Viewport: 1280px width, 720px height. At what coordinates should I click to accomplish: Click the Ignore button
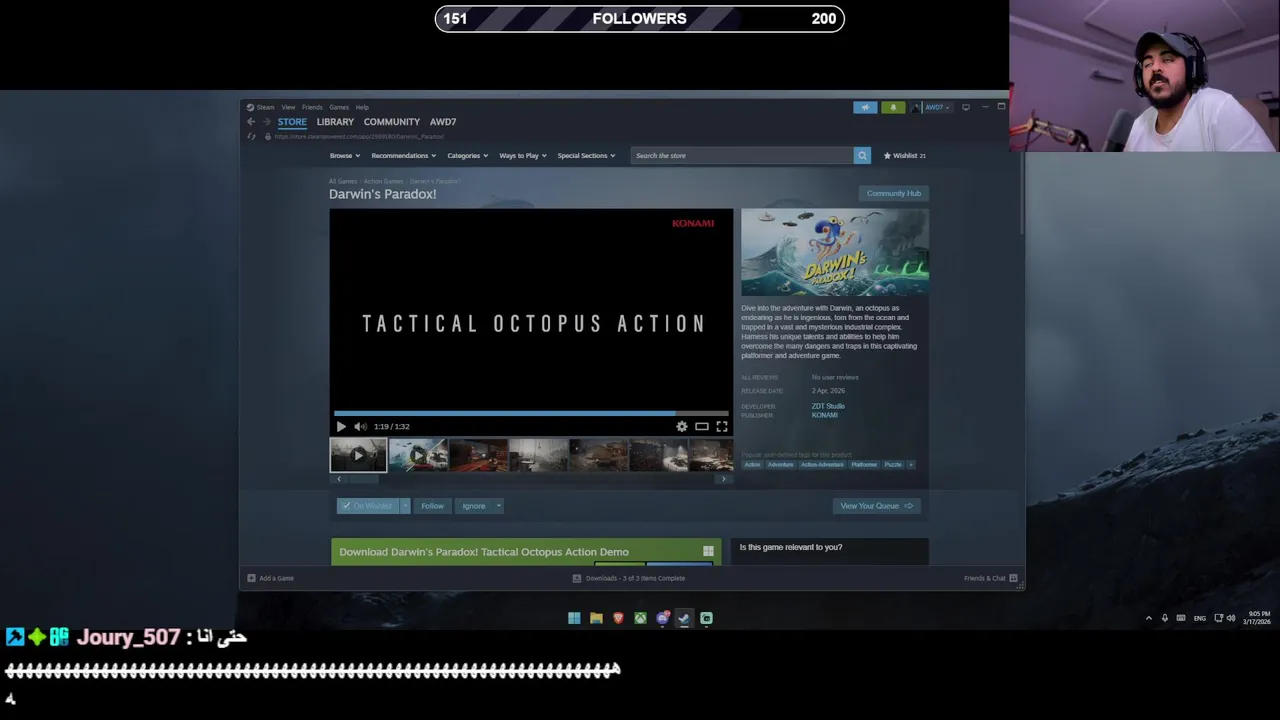pyautogui.click(x=474, y=506)
